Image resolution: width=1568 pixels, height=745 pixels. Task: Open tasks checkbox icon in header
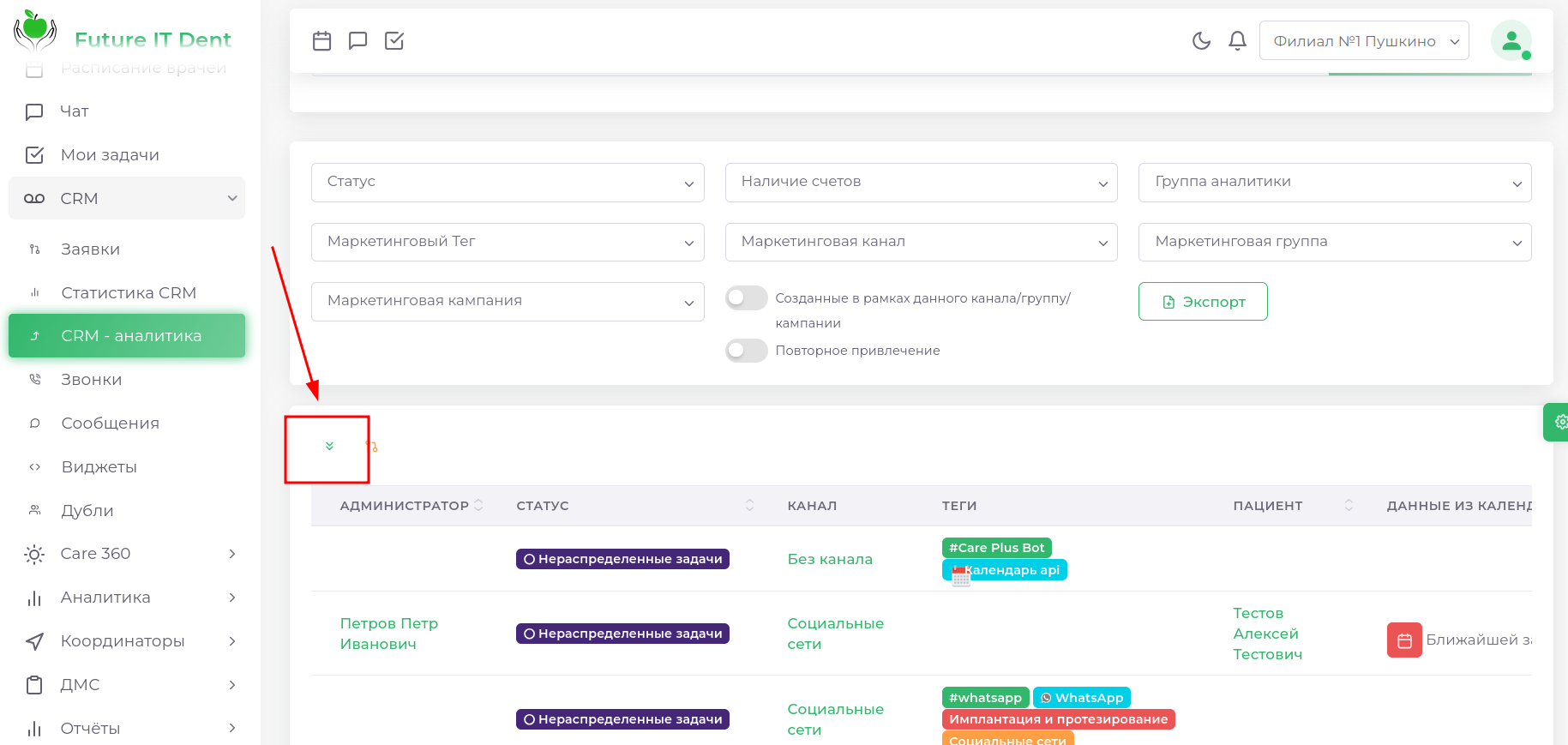point(394,40)
